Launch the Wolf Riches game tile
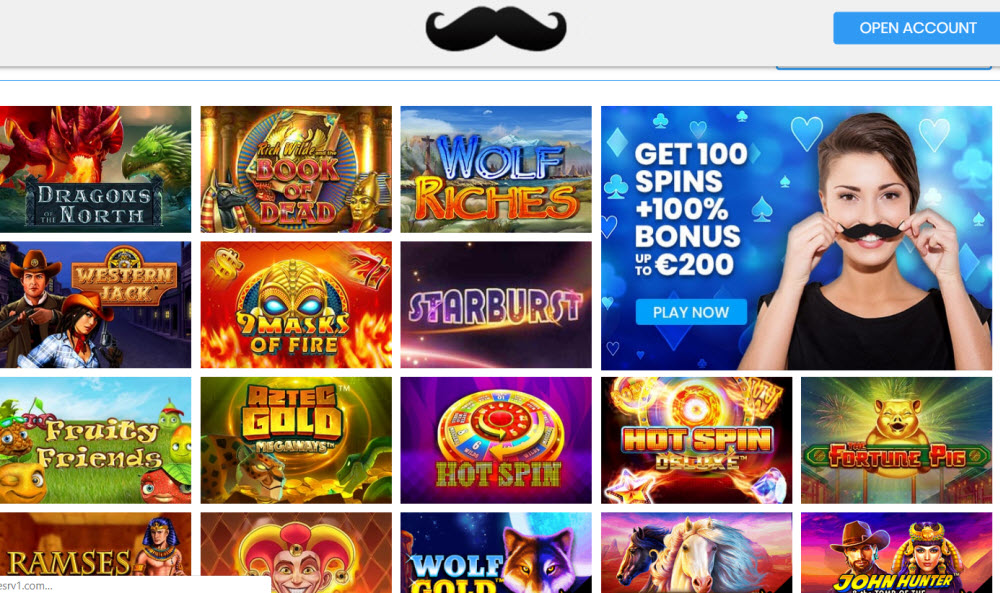Image resolution: width=1000 pixels, height=593 pixels. [x=496, y=169]
